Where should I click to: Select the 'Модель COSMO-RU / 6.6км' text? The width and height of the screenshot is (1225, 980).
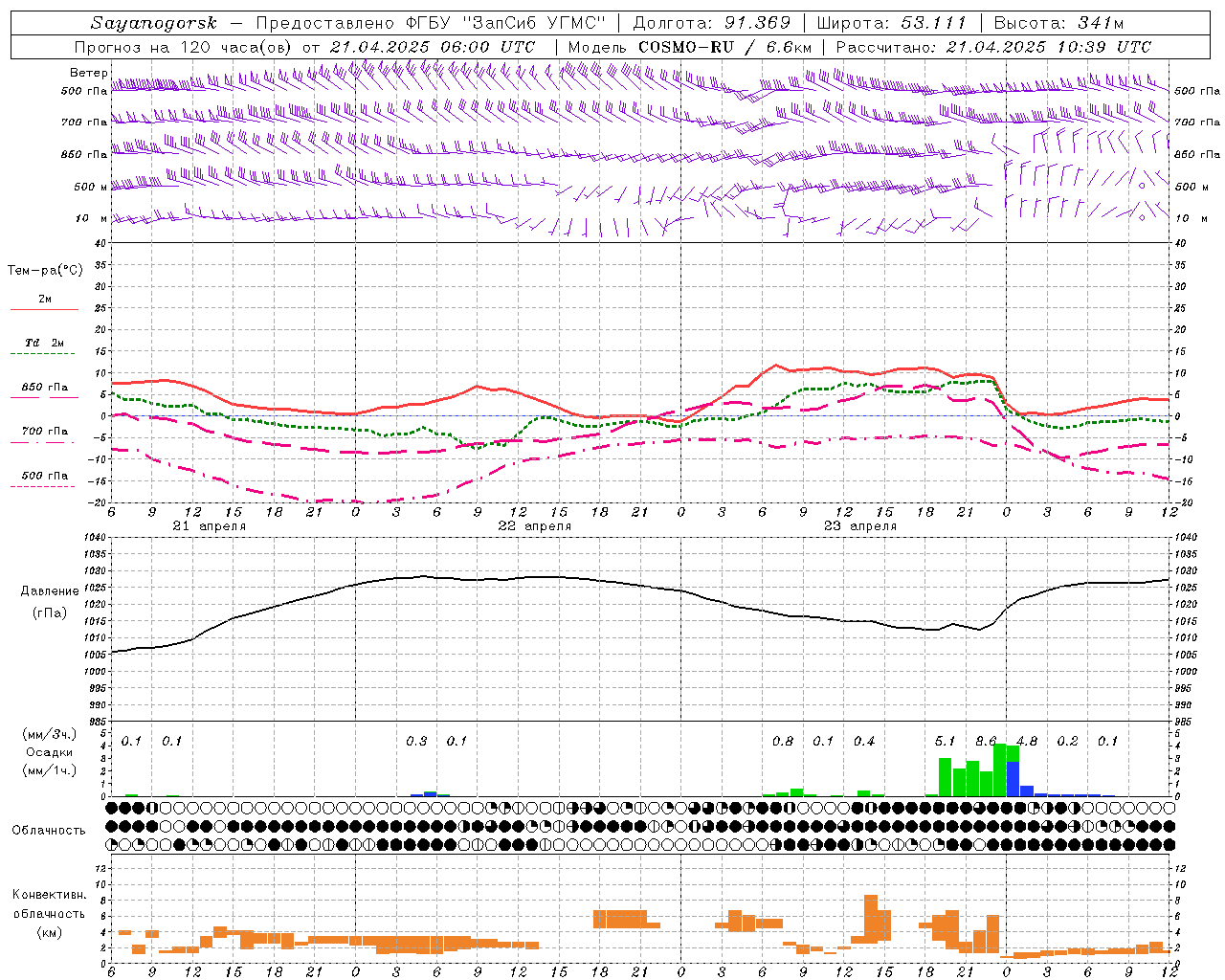coord(690,47)
